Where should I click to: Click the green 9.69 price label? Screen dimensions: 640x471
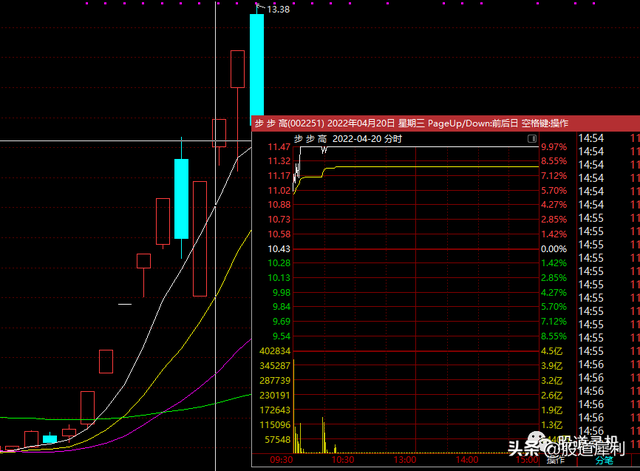point(281,322)
